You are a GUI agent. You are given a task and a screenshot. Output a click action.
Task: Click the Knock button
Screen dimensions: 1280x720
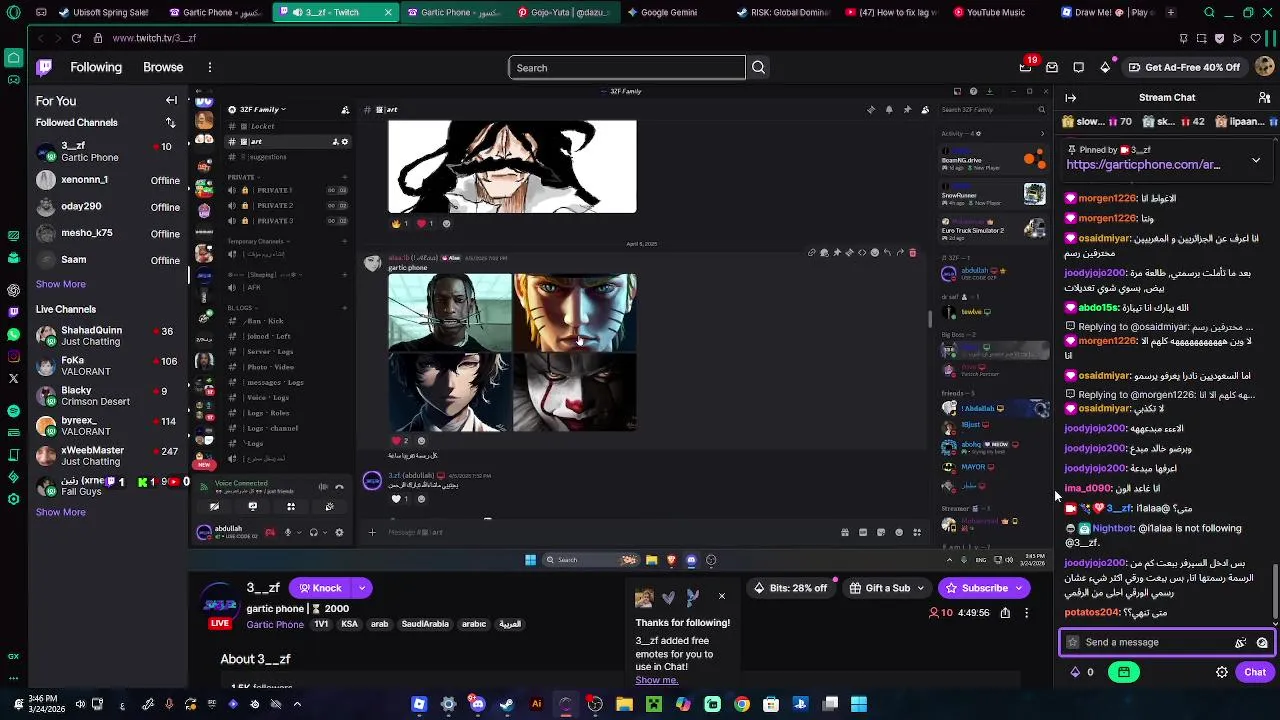click(x=319, y=588)
